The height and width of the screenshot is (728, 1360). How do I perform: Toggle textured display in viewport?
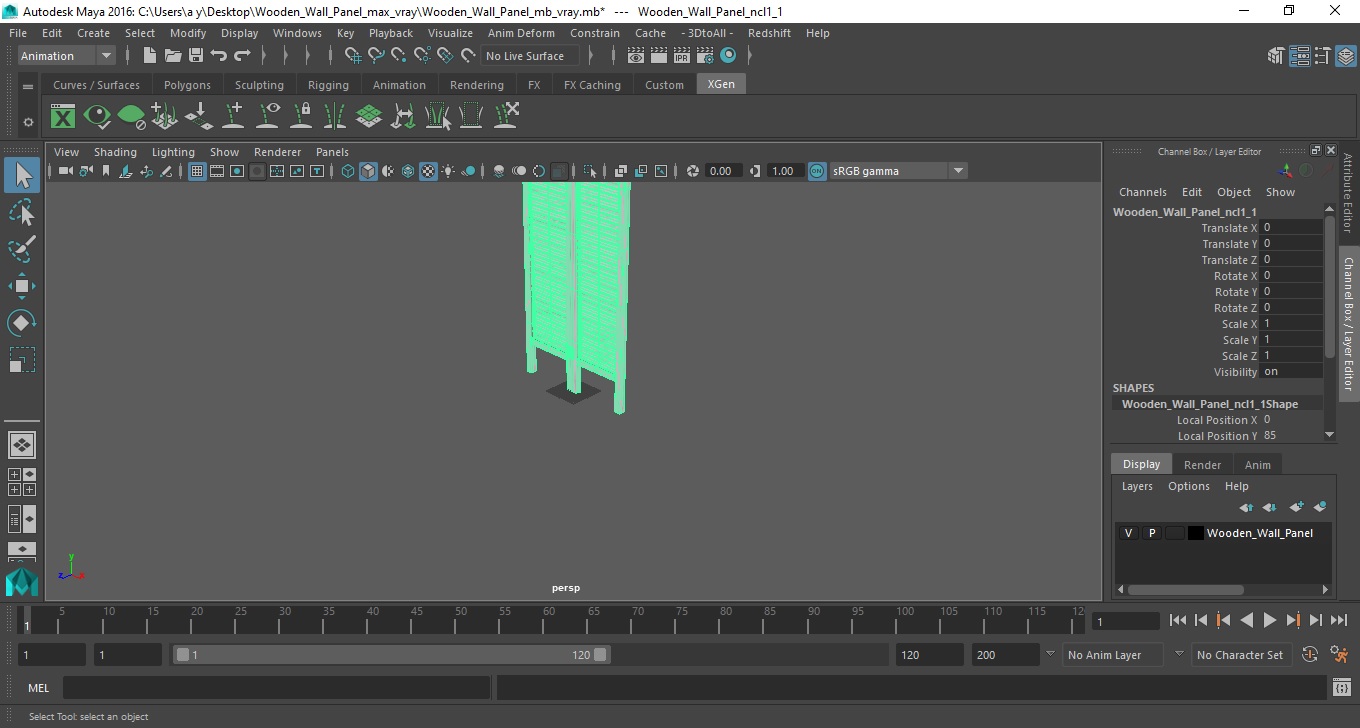[x=428, y=171]
